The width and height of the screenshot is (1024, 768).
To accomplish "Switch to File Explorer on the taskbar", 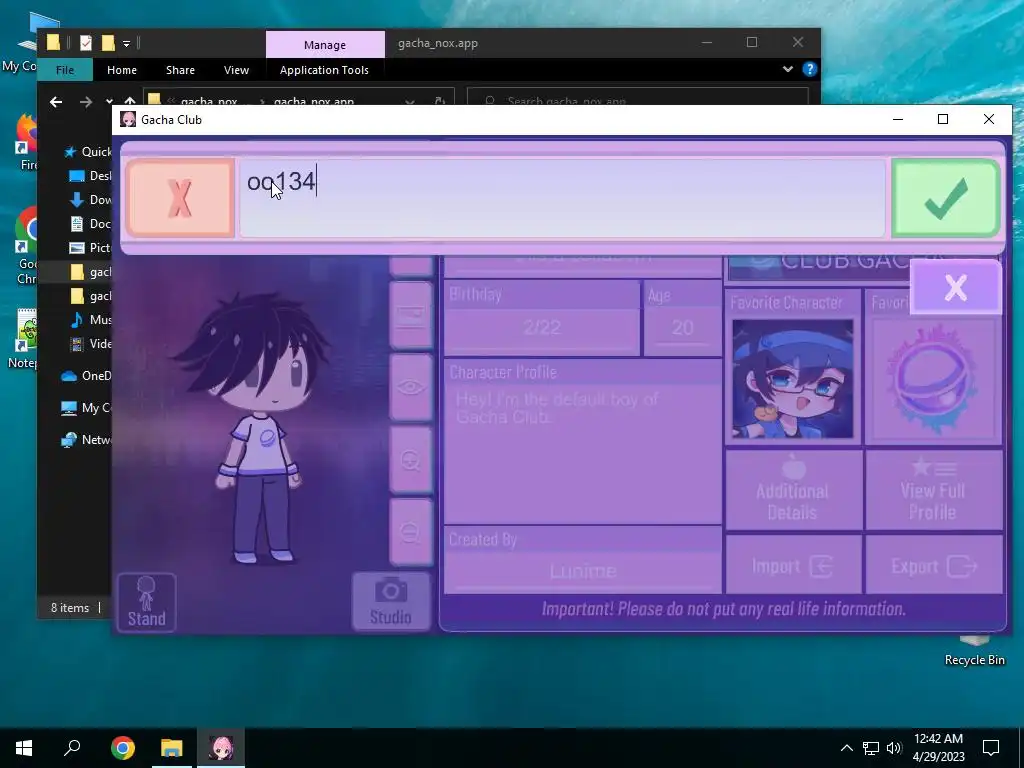I will 172,748.
